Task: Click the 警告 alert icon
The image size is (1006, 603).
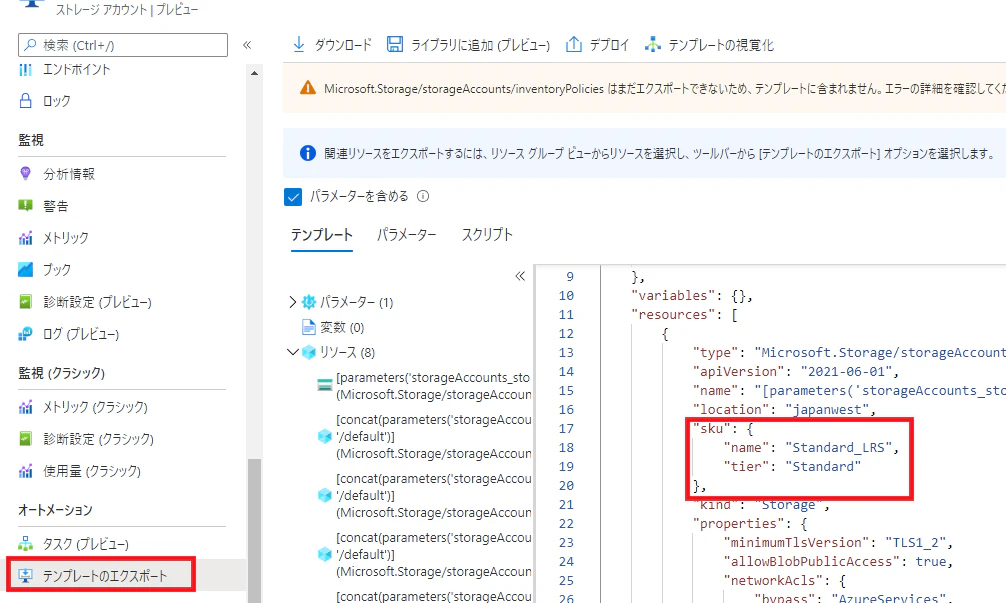Action: 25,205
